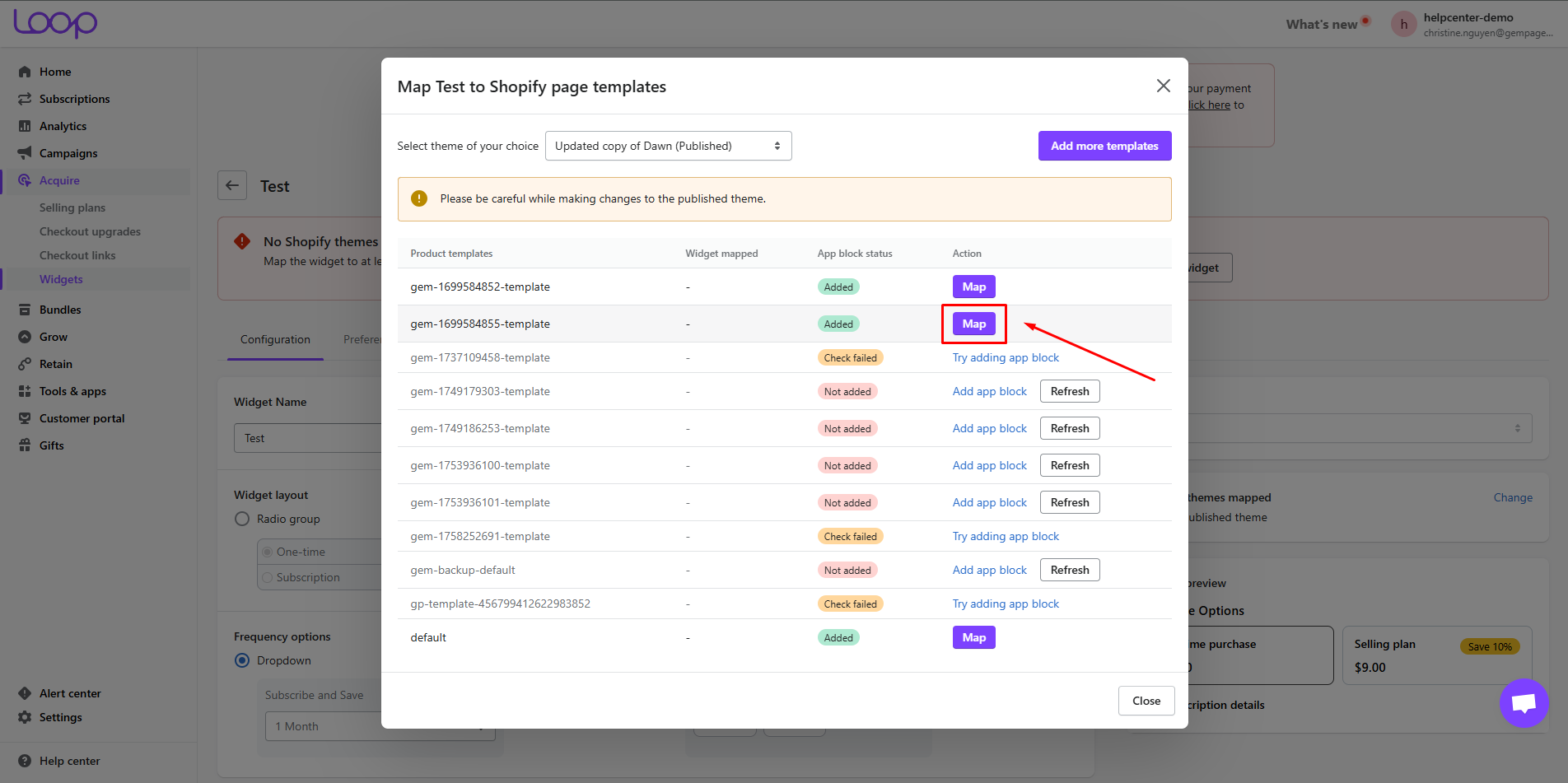The image size is (1568, 783).
Task: Click the back arrow next to Test
Action: coord(232,185)
